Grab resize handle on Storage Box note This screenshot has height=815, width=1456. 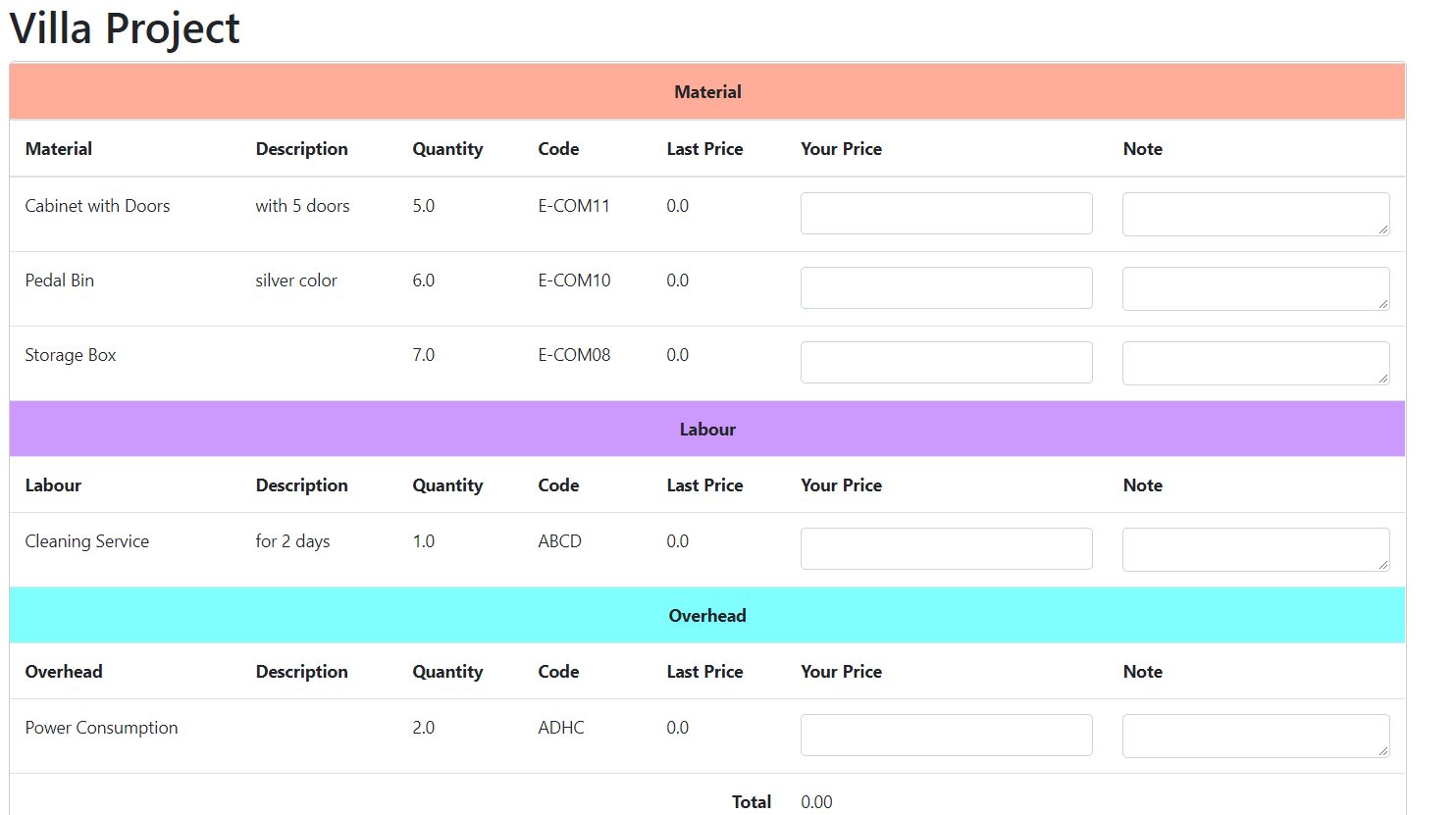click(1382, 378)
